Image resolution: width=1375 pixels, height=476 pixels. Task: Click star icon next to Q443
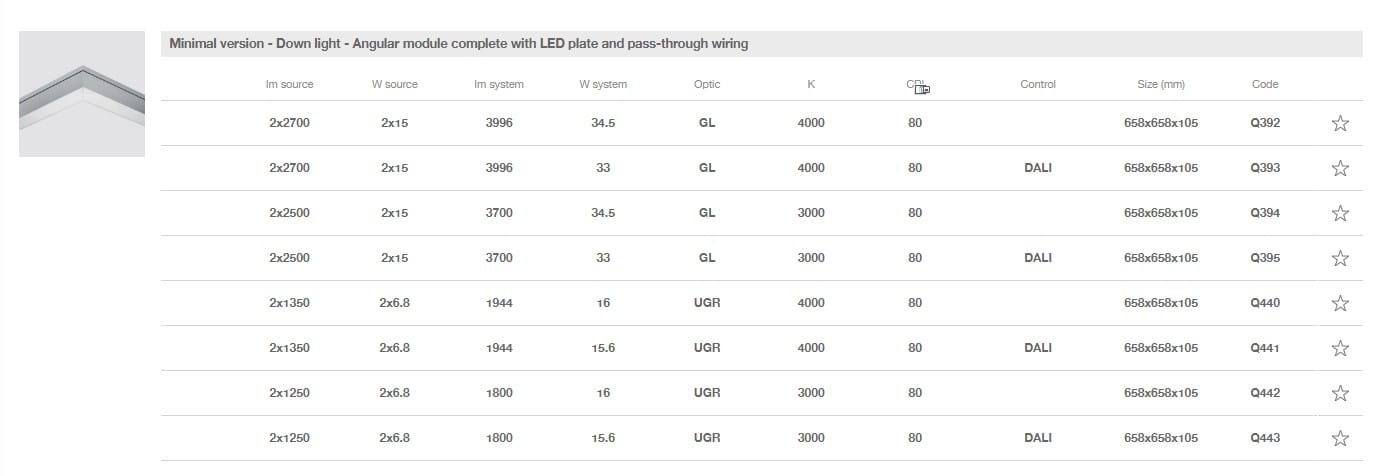[x=1340, y=438]
